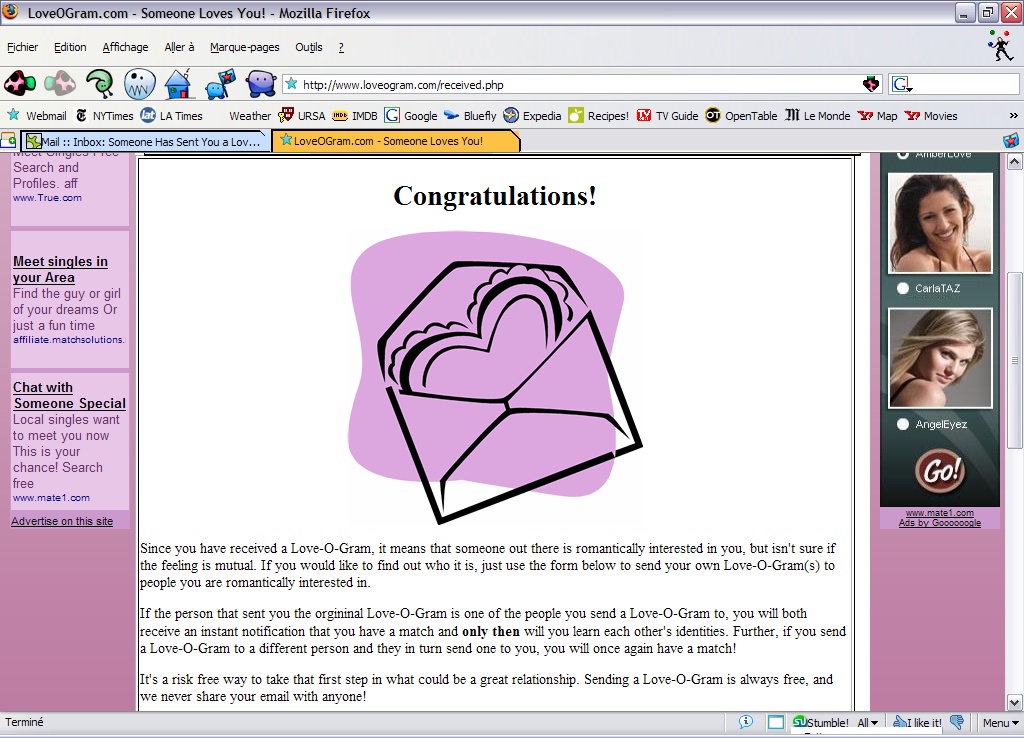
Task: Click the purple square creature toolbar icon
Action: click(x=261, y=84)
